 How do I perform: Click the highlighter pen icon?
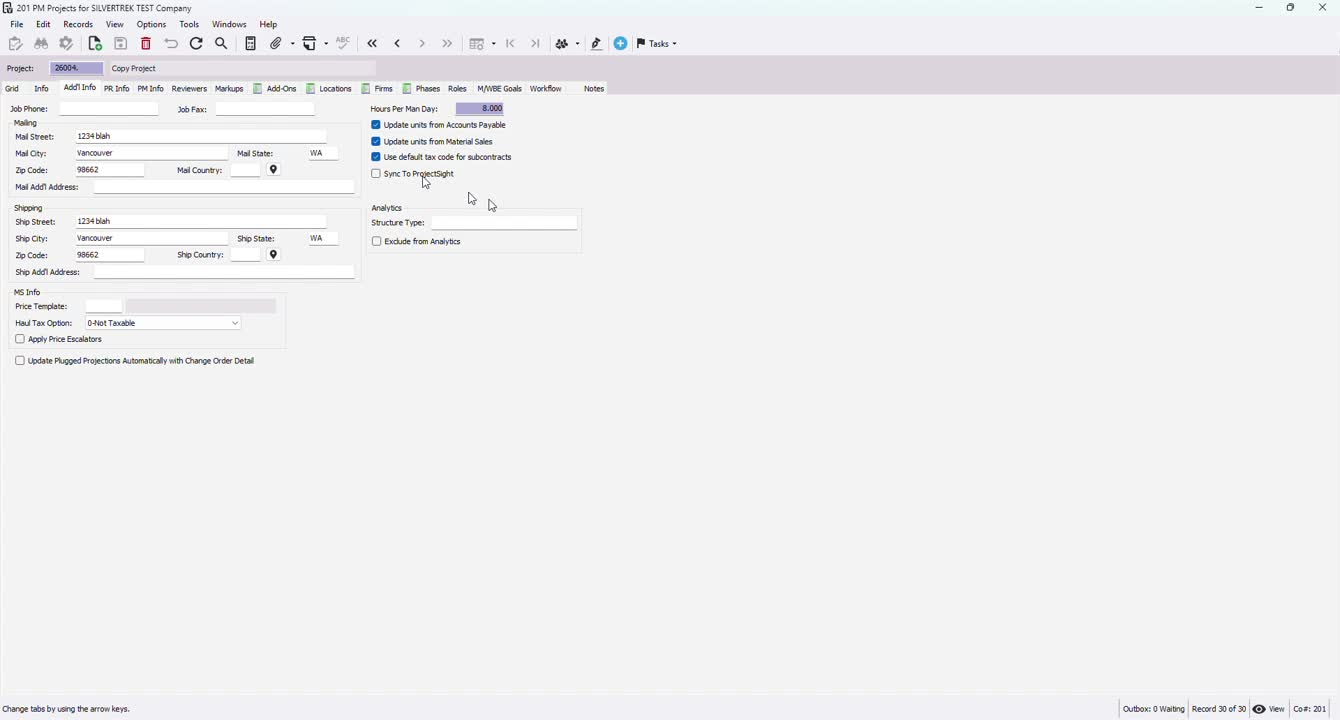(x=597, y=44)
